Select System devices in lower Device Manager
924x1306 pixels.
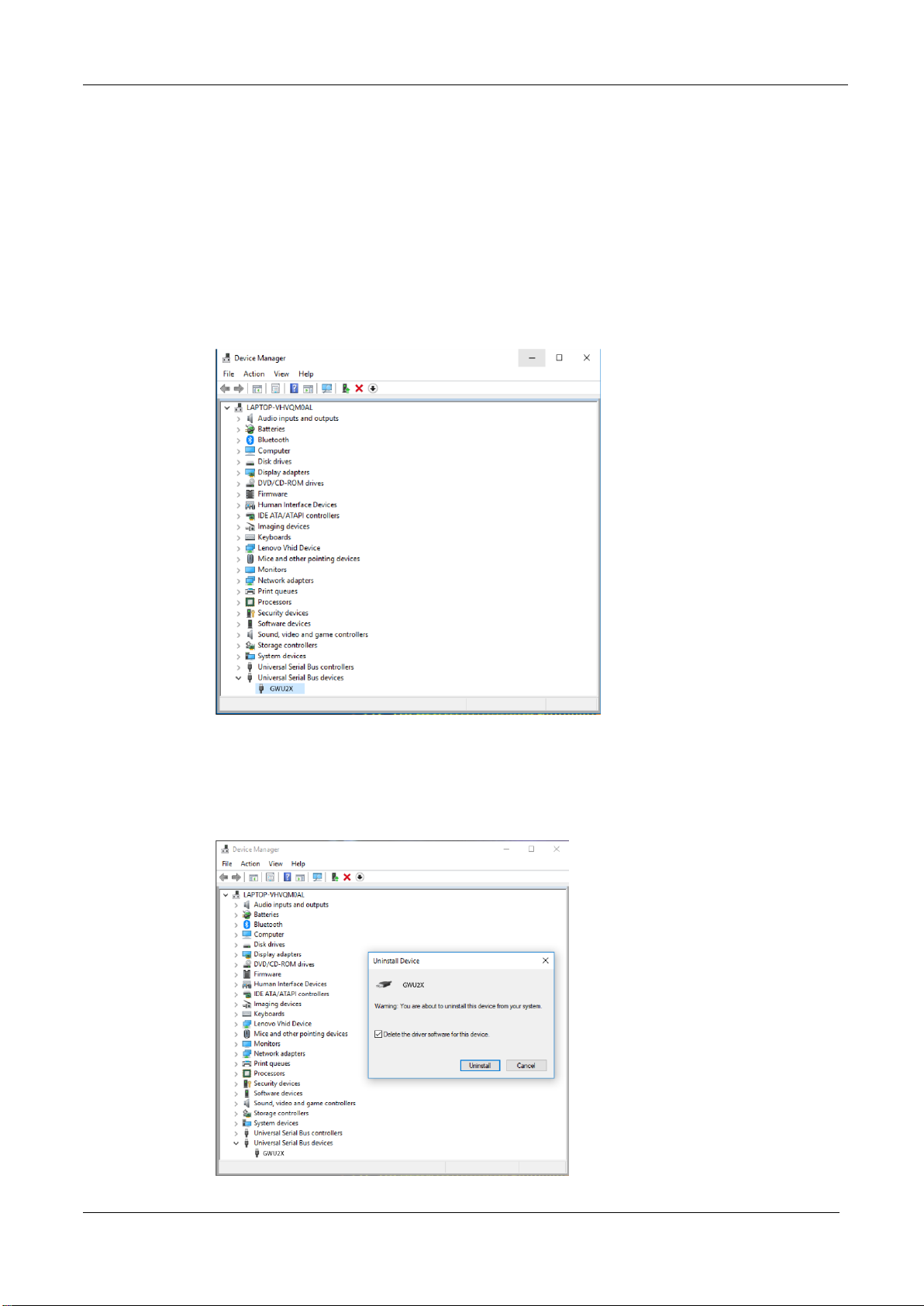click(x=276, y=1123)
